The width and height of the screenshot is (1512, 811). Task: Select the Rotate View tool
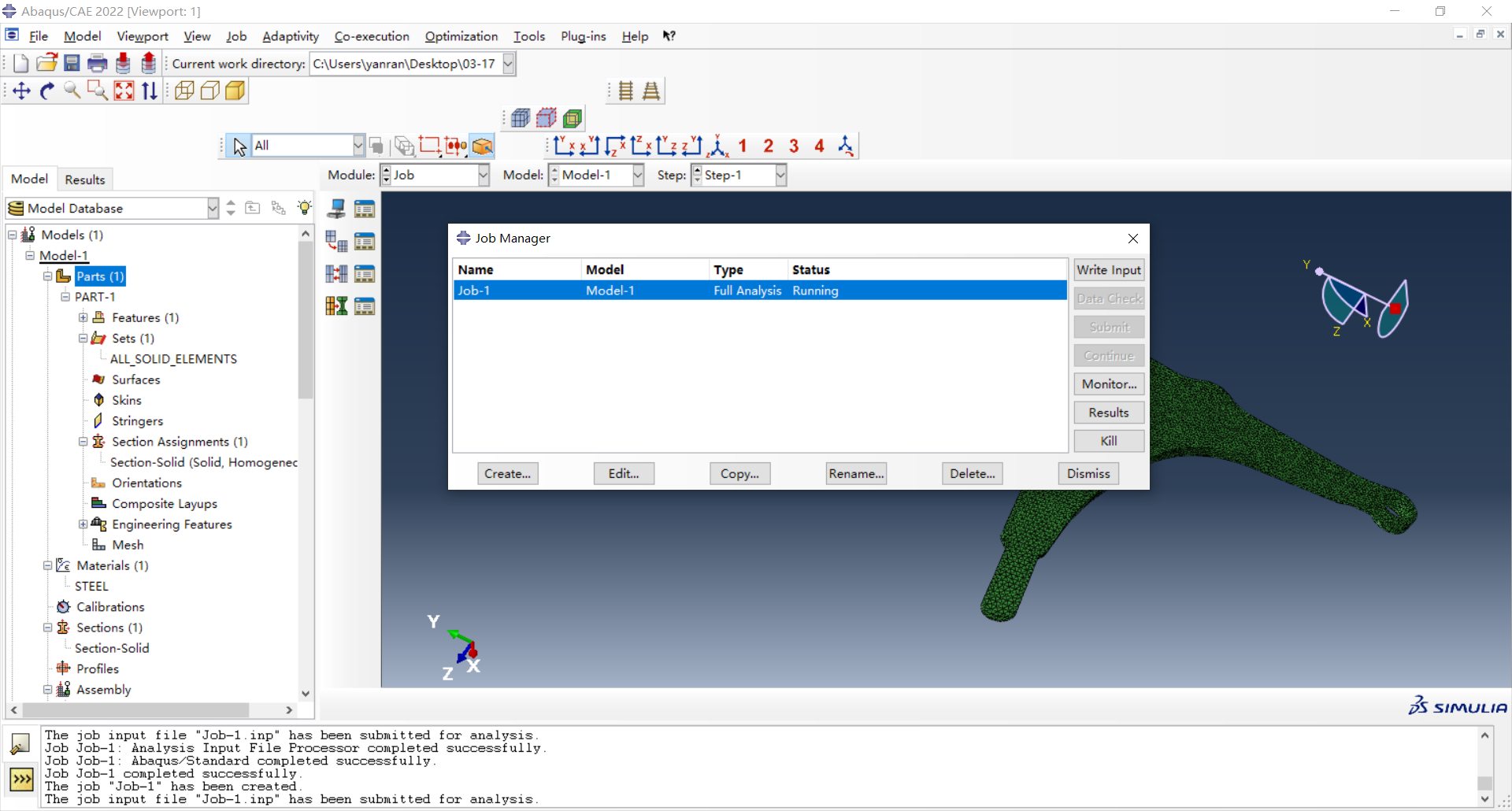pos(47,91)
